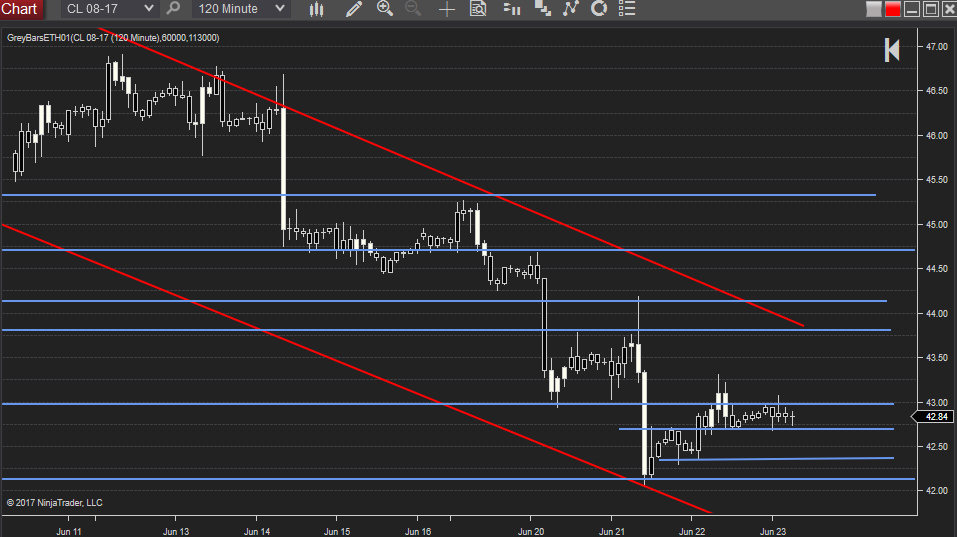Click the Jun 14 date label
Screen dimensions: 957x537
[x=257, y=532]
